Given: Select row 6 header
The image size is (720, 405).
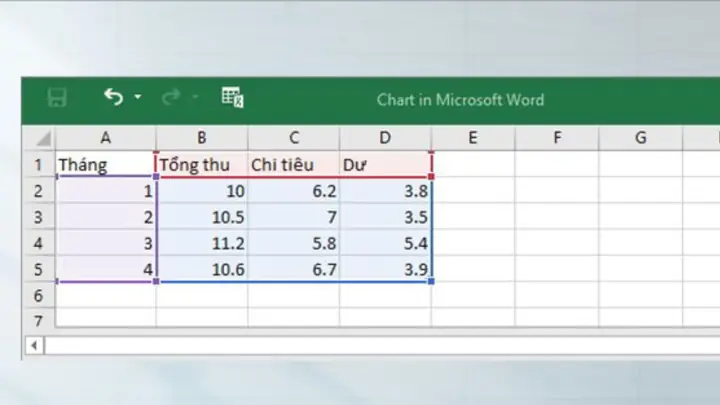Looking at the screenshot, I should click(39, 295).
